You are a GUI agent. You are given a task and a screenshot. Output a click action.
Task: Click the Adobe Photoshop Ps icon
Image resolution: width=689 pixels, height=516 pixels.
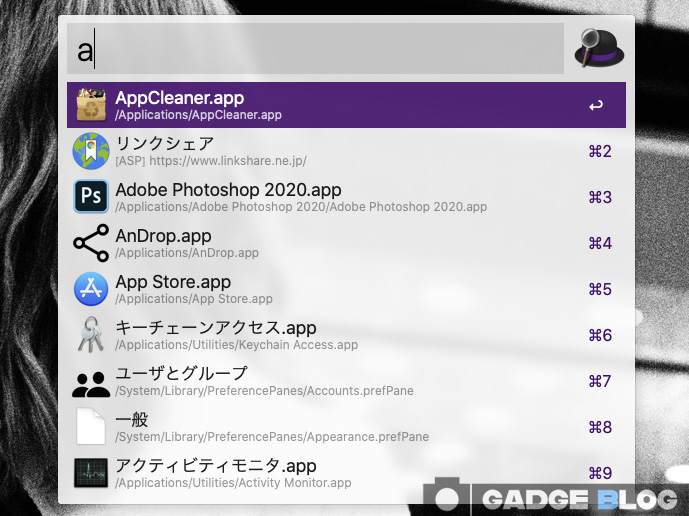coord(91,196)
